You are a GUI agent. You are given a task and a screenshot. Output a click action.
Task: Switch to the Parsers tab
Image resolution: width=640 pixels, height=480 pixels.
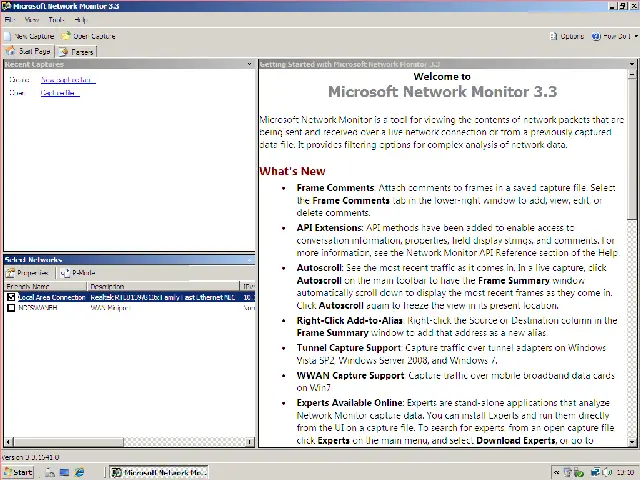click(x=77, y=52)
